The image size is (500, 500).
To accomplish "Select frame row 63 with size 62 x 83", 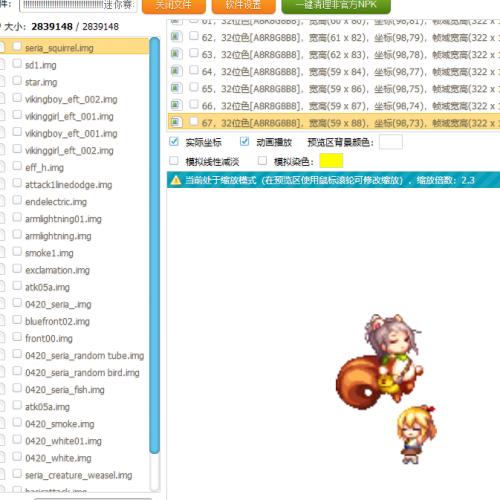I will [334, 55].
